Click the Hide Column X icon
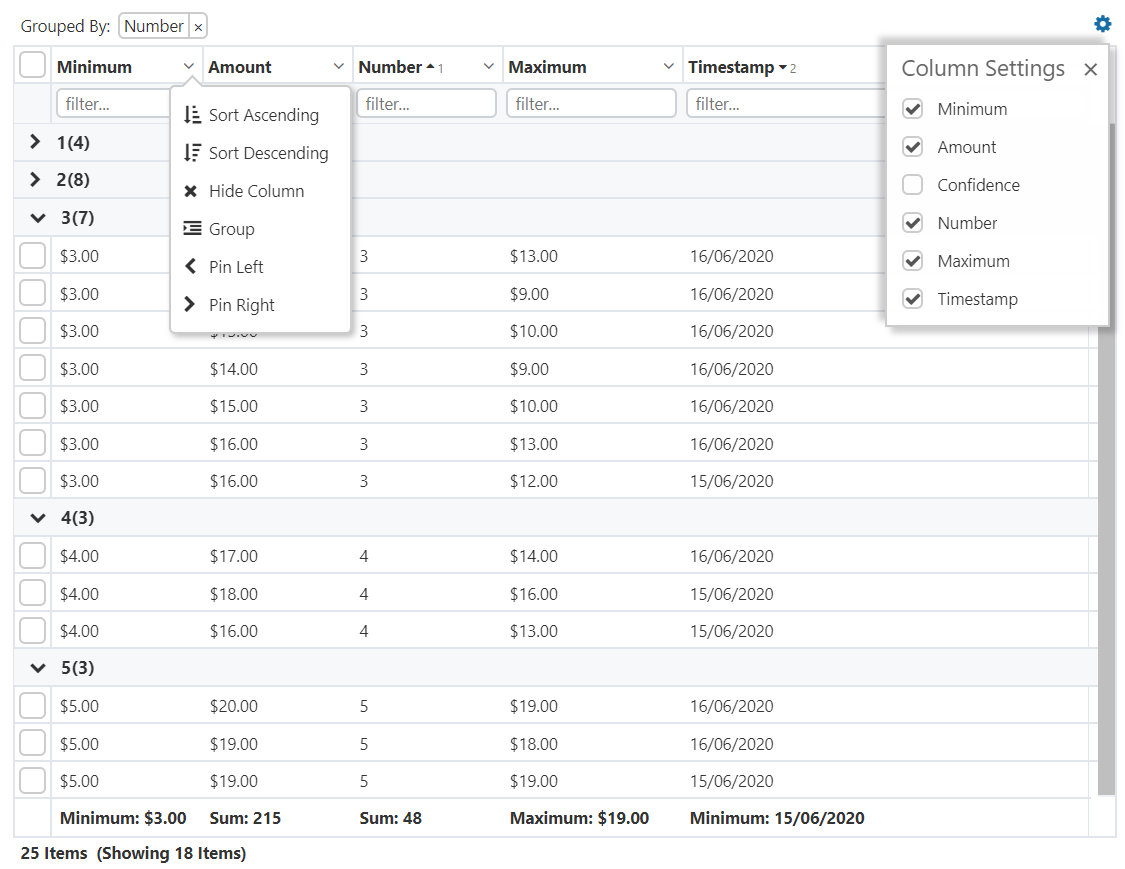Screen dimensions: 1125x869 click(191, 191)
